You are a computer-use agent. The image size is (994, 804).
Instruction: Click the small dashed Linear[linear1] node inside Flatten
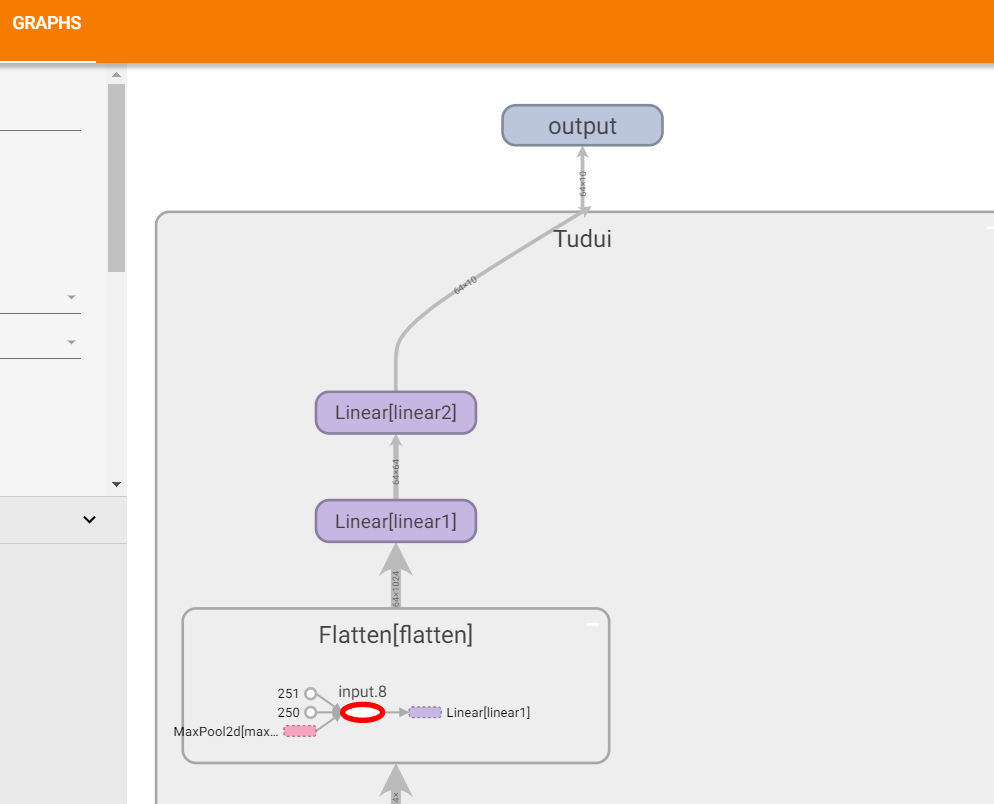[425, 712]
